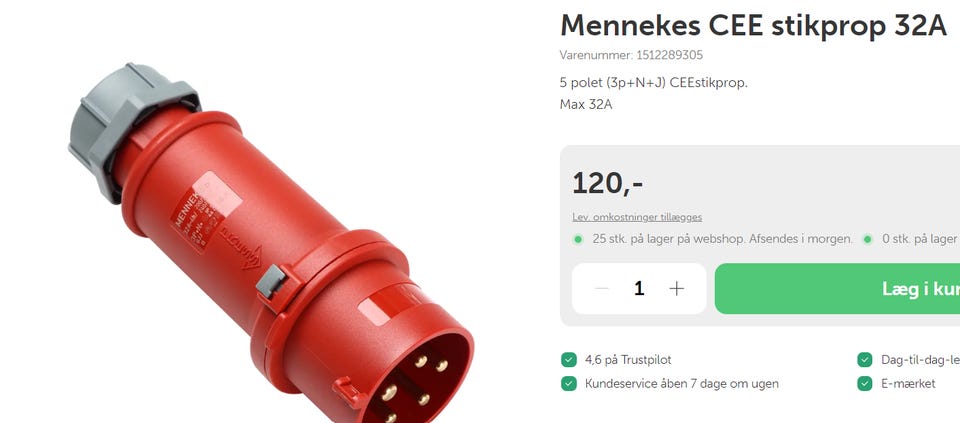Decrease quantity with the minus icon
The width and height of the screenshot is (960, 423).
tap(602, 288)
